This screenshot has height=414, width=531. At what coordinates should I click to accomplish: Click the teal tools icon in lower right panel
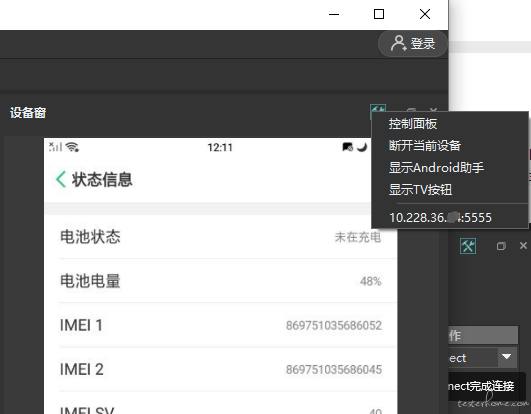[x=468, y=246]
